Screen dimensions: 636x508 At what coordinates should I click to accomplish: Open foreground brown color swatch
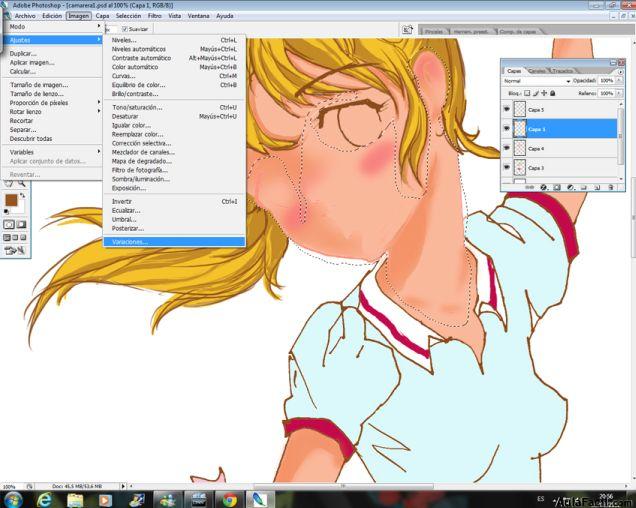[11, 200]
